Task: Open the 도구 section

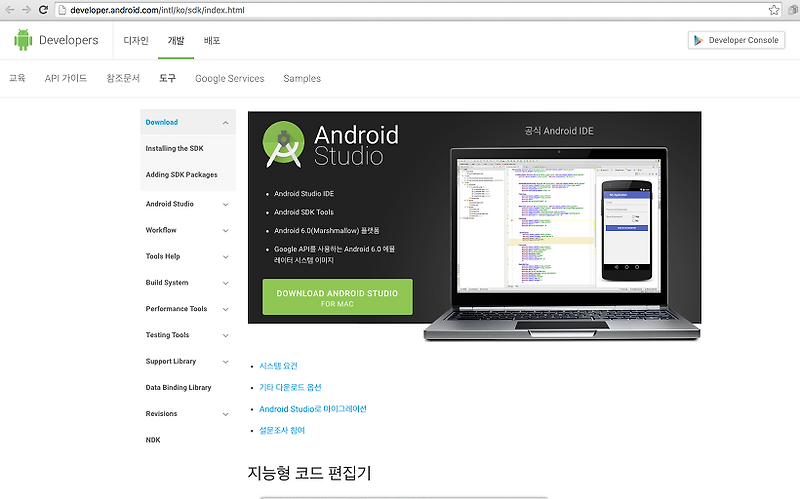Action: pyautogui.click(x=167, y=78)
